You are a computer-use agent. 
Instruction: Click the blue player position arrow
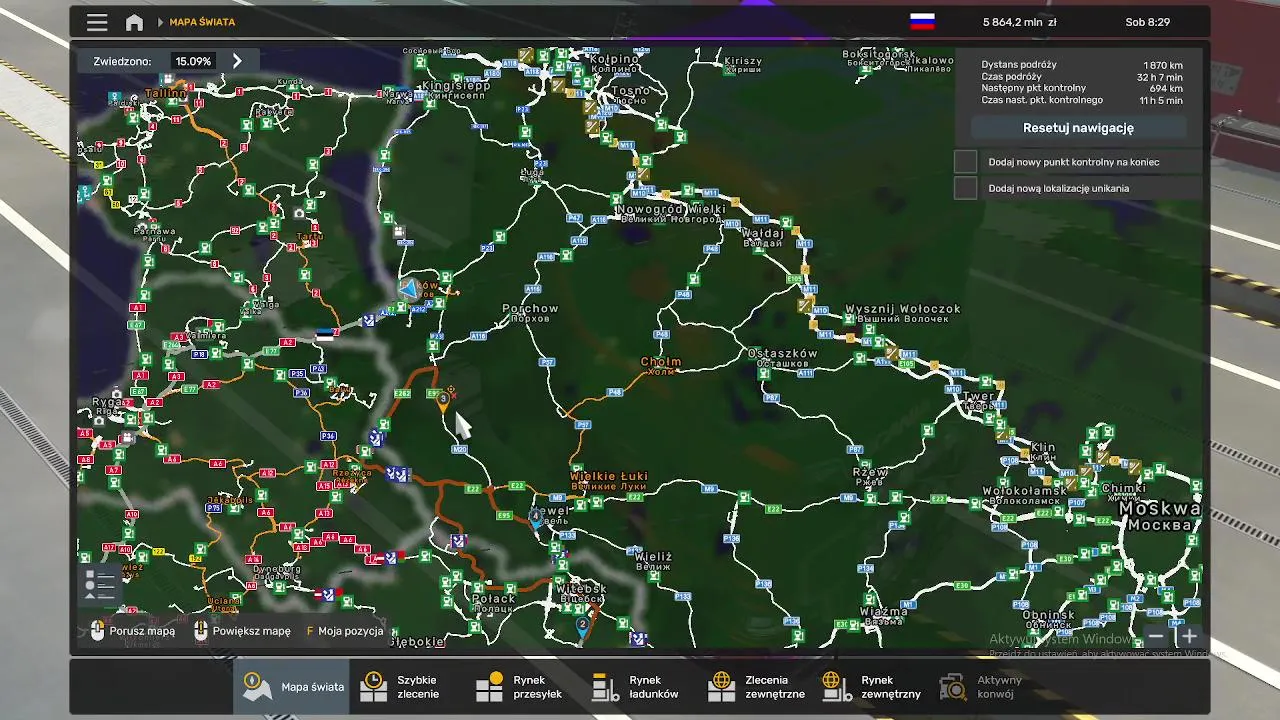tap(408, 289)
